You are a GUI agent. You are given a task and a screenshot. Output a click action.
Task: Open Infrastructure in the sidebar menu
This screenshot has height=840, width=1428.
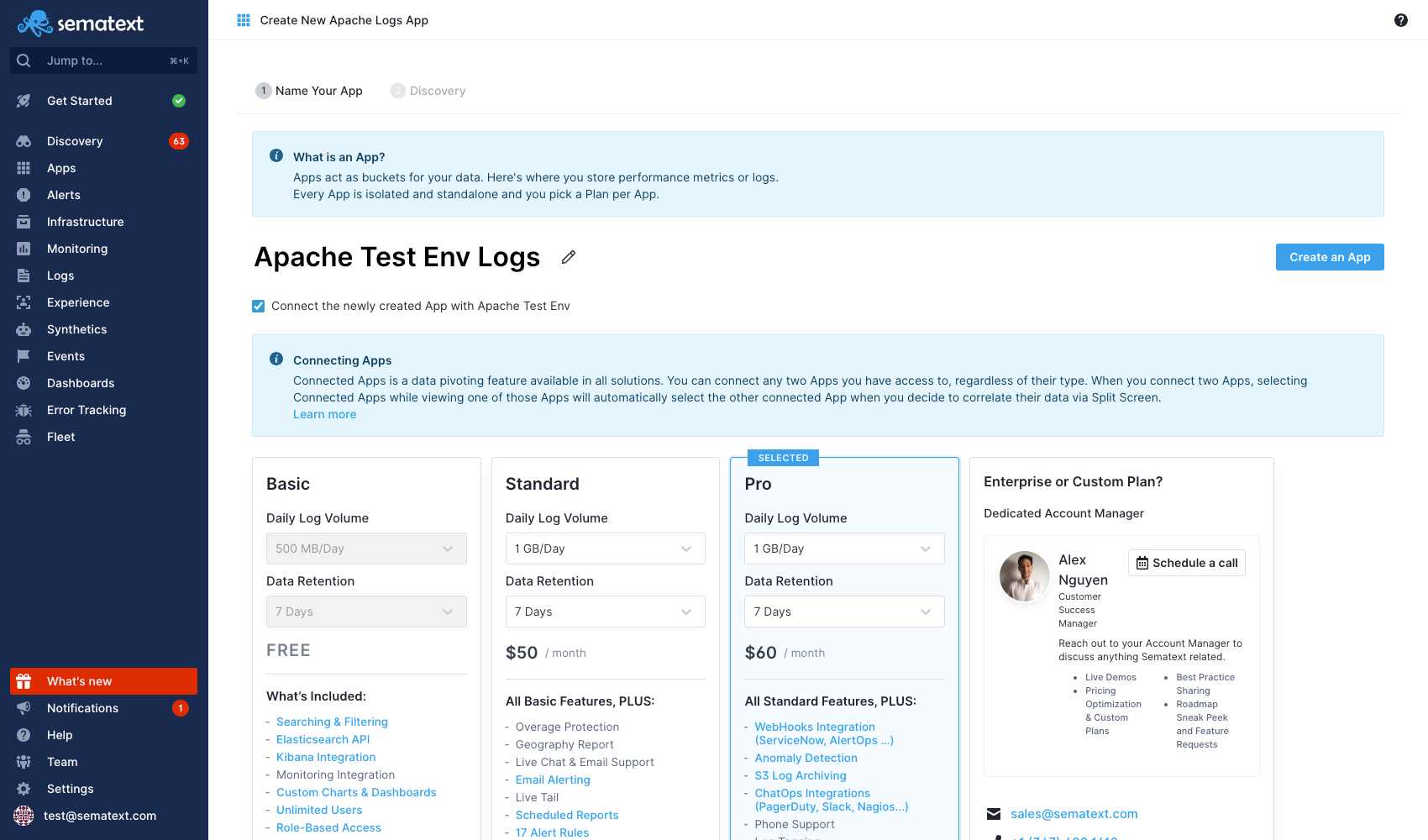103,222
